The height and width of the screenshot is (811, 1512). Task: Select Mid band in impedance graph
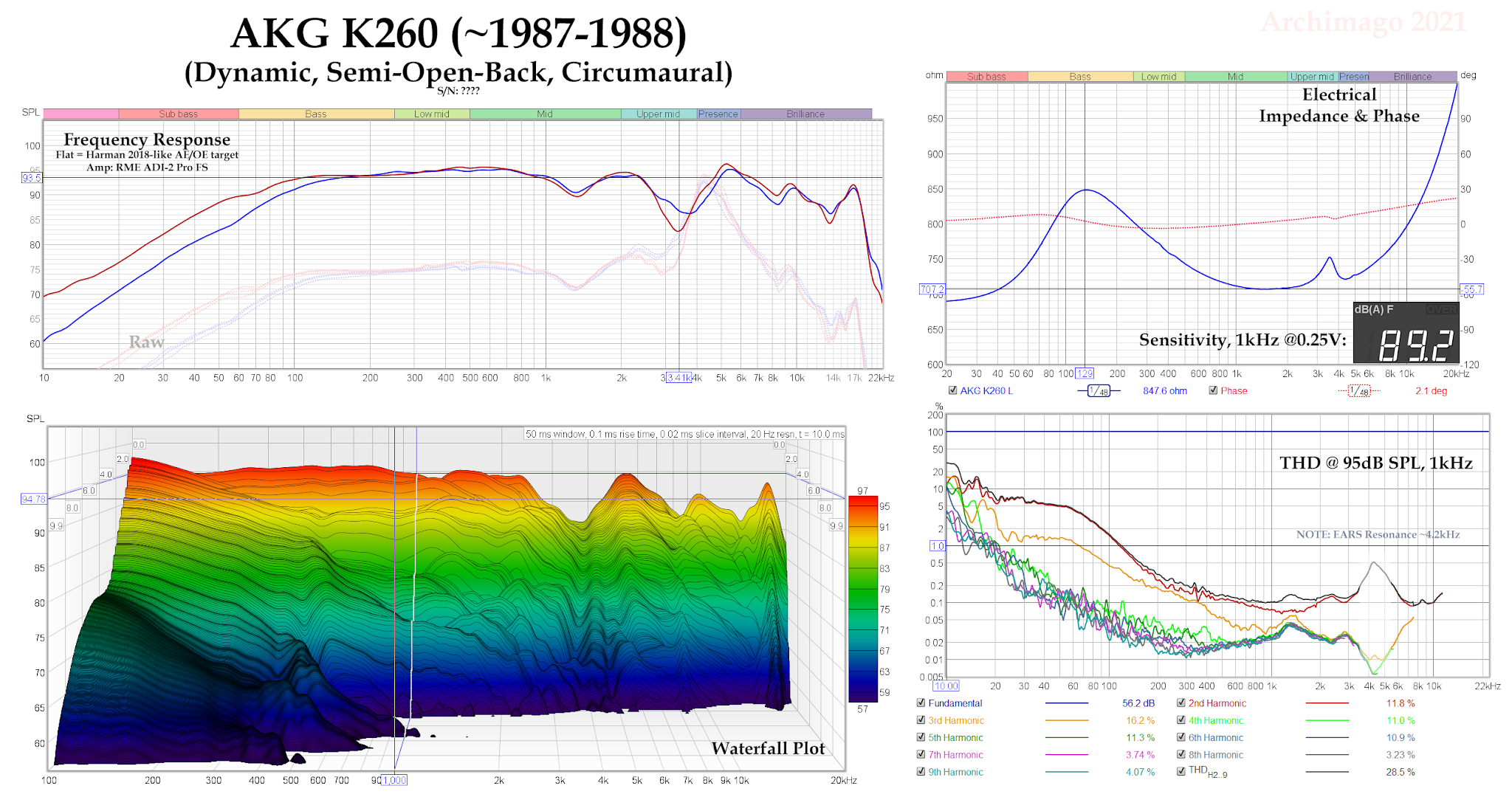[x=1236, y=76]
